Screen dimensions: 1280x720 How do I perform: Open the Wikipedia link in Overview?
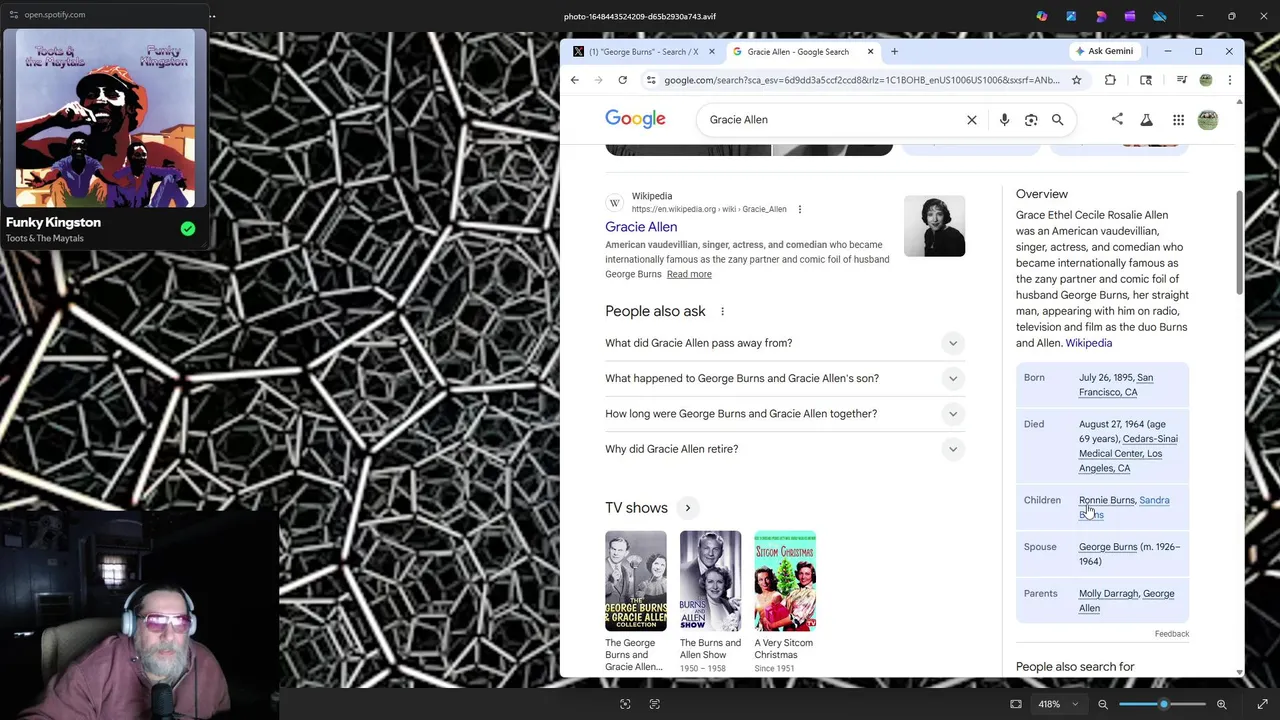coord(1088,343)
